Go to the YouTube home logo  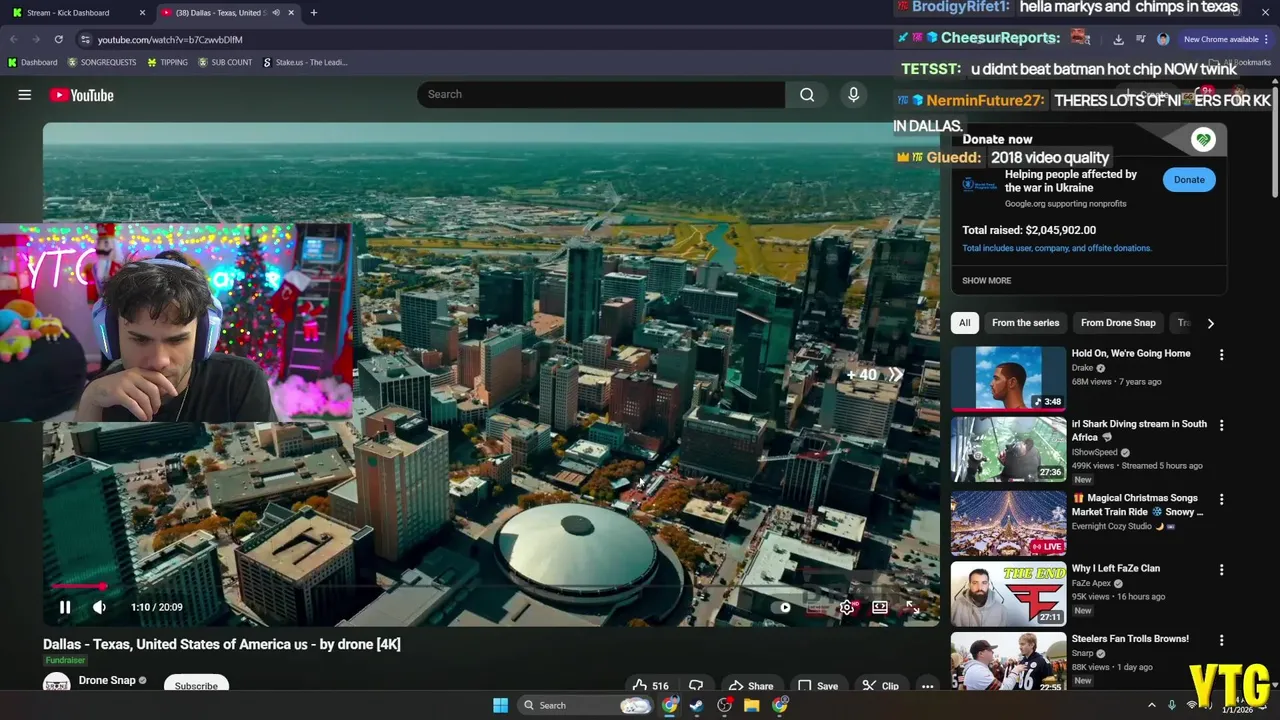[x=82, y=95]
